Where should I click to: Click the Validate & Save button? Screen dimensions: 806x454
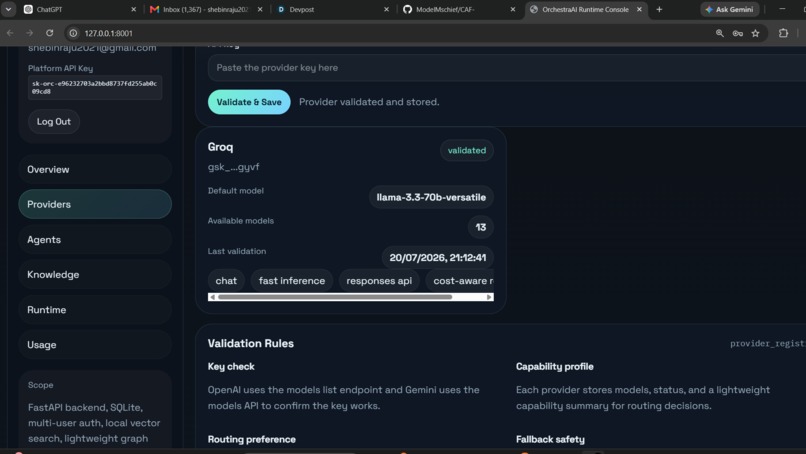point(249,102)
